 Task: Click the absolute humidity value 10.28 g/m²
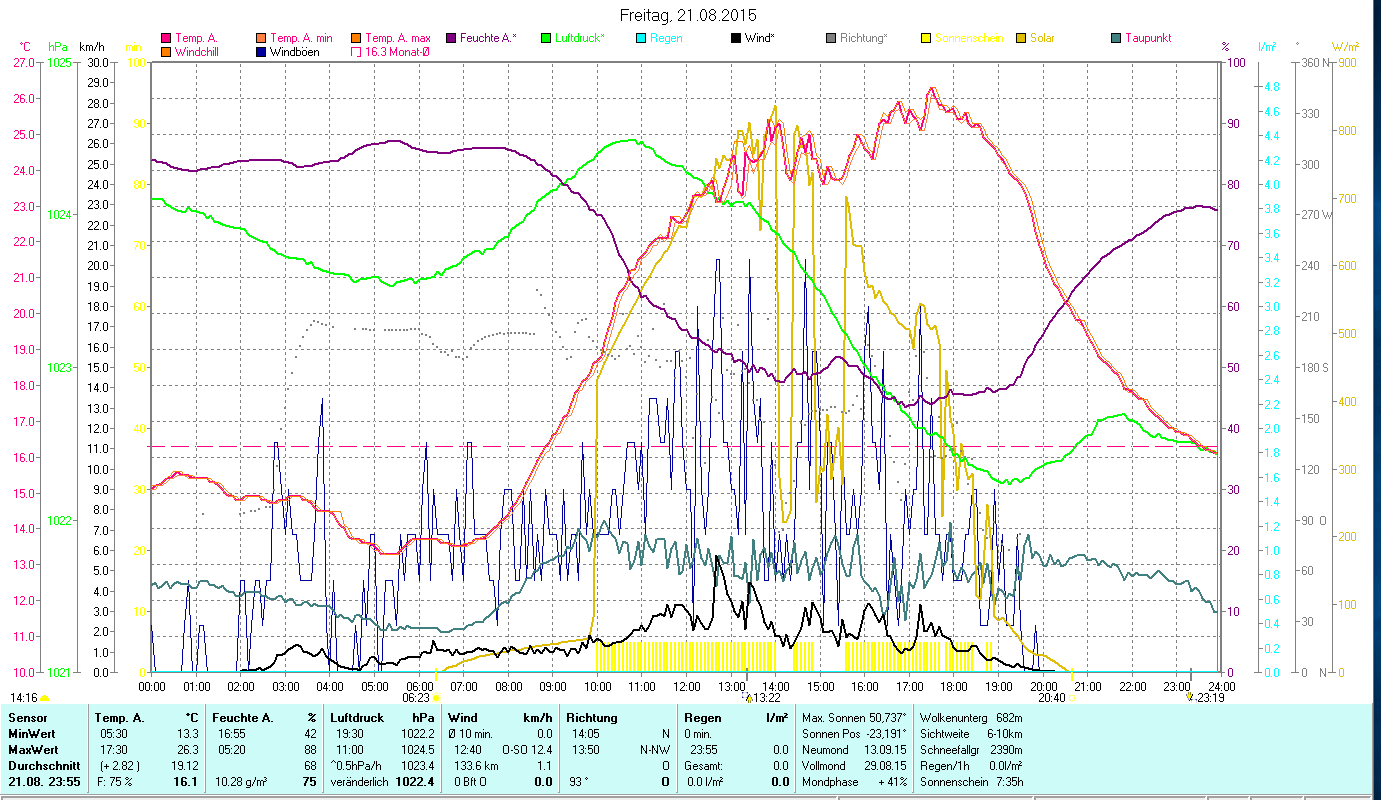pos(241,782)
